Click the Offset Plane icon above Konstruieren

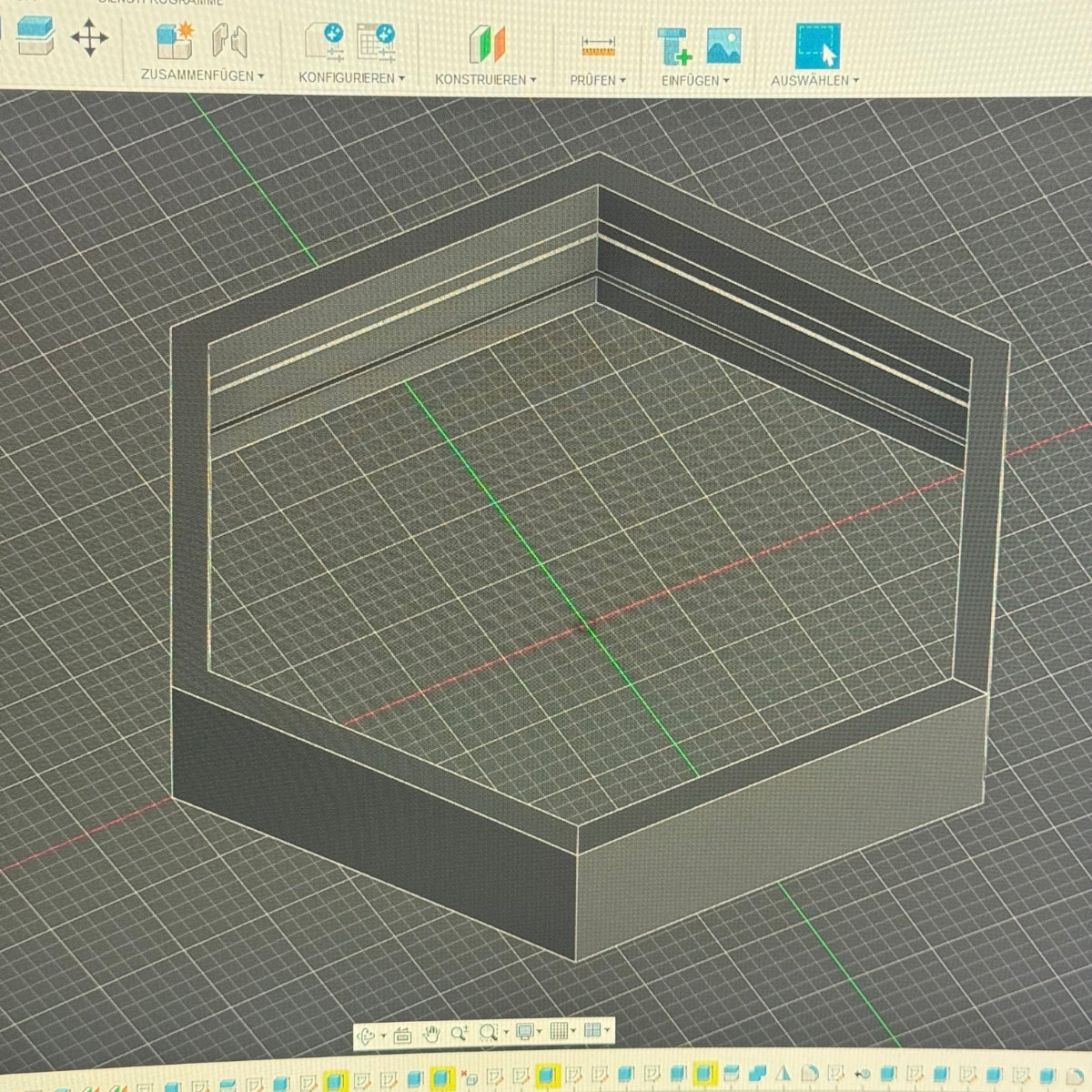point(486,45)
